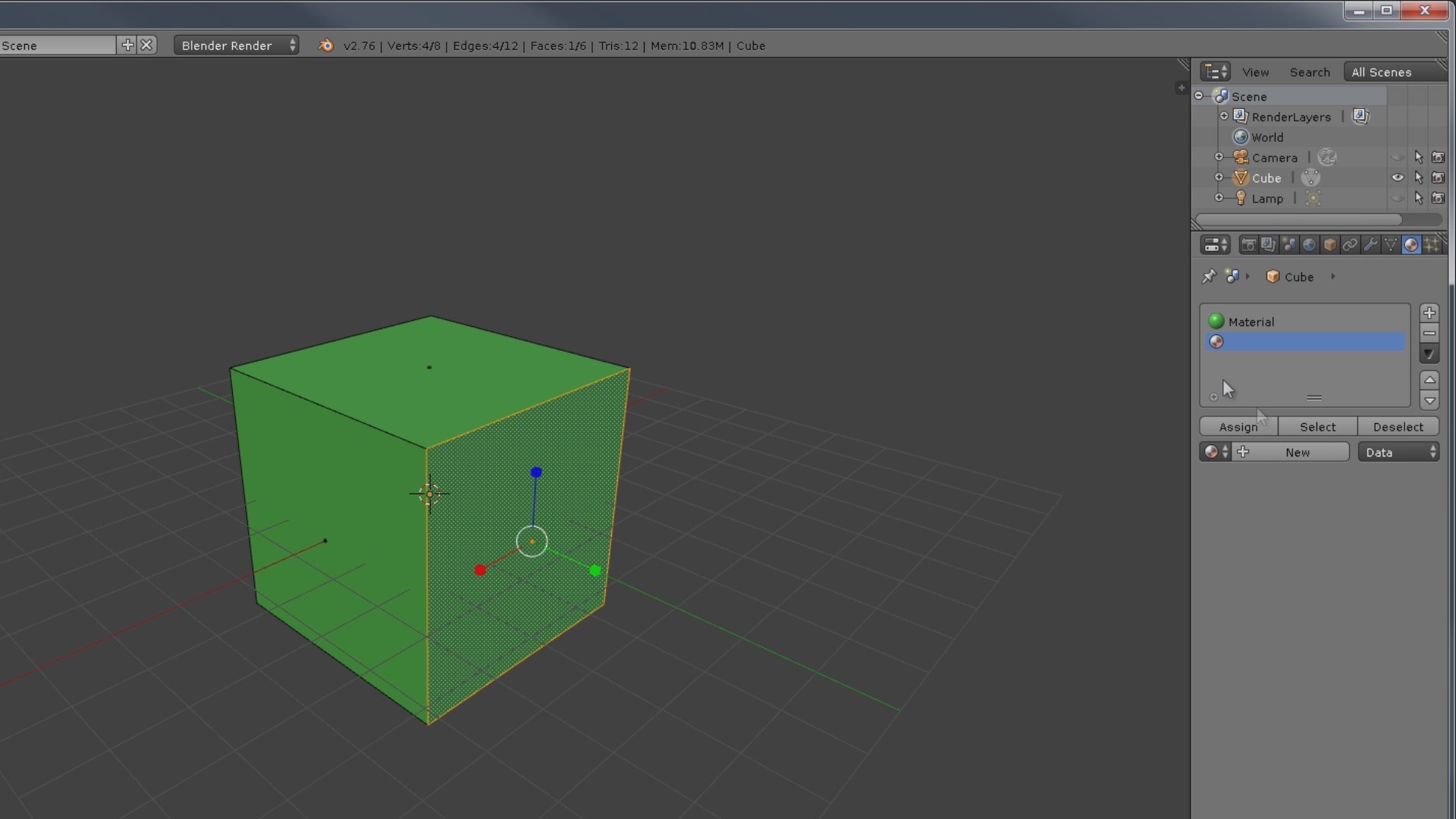Expand Blender Render engine selector

[x=234, y=45]
